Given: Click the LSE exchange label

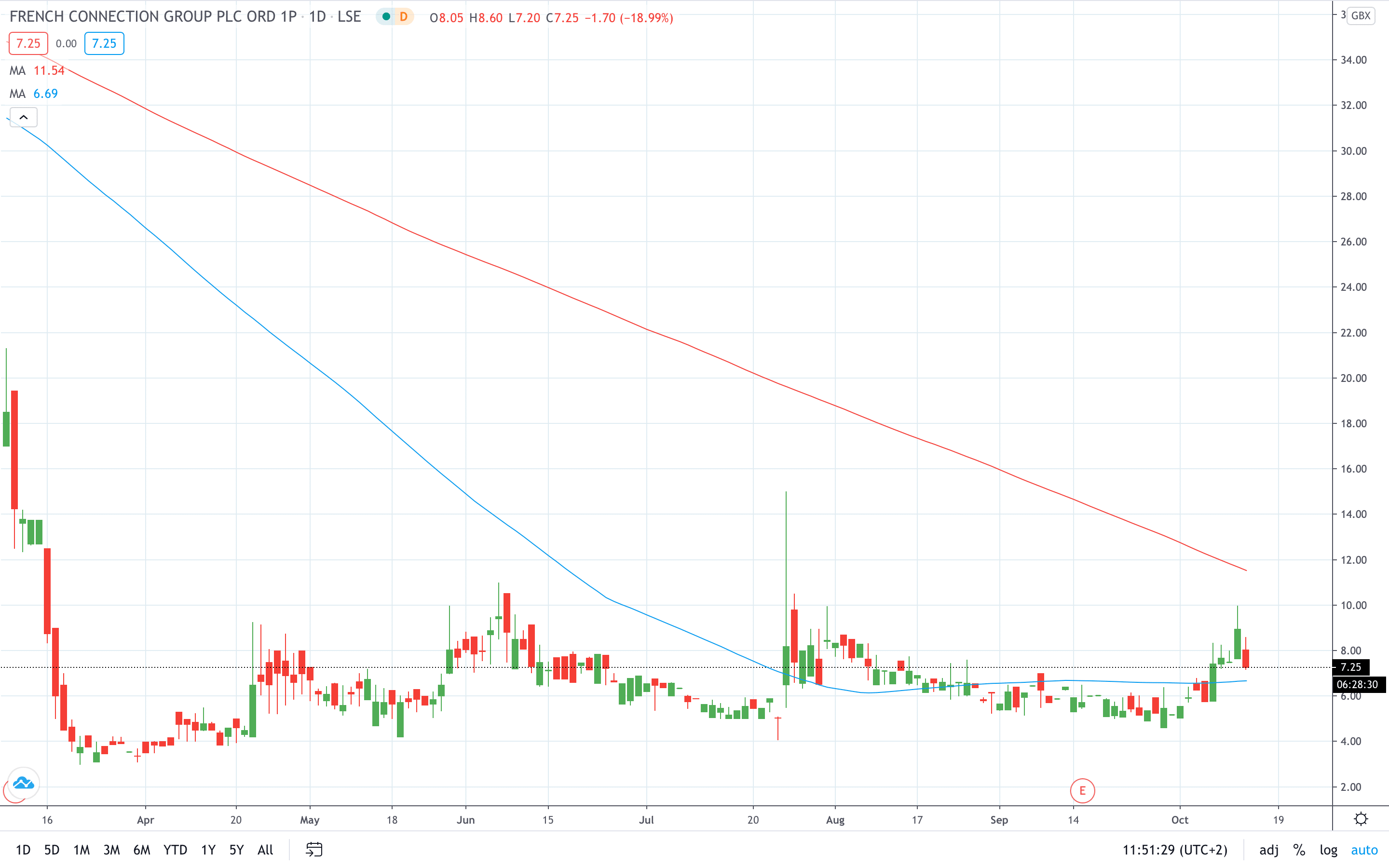Looking at the screenshot, I should pos(349,17).
